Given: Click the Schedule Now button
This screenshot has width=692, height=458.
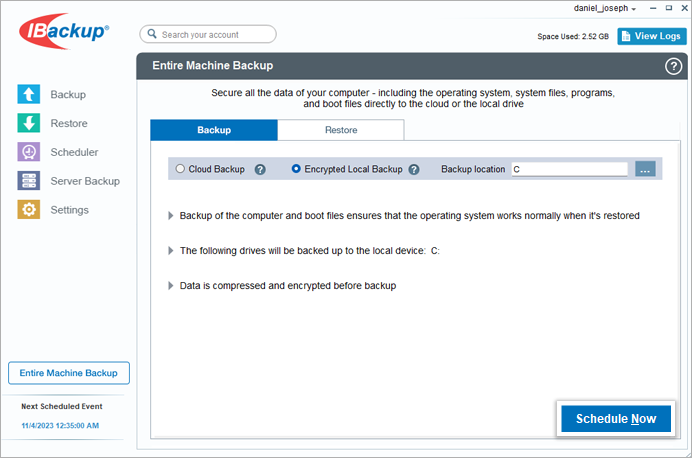Looking at the screenshot, I should click(x=616, y=419).
